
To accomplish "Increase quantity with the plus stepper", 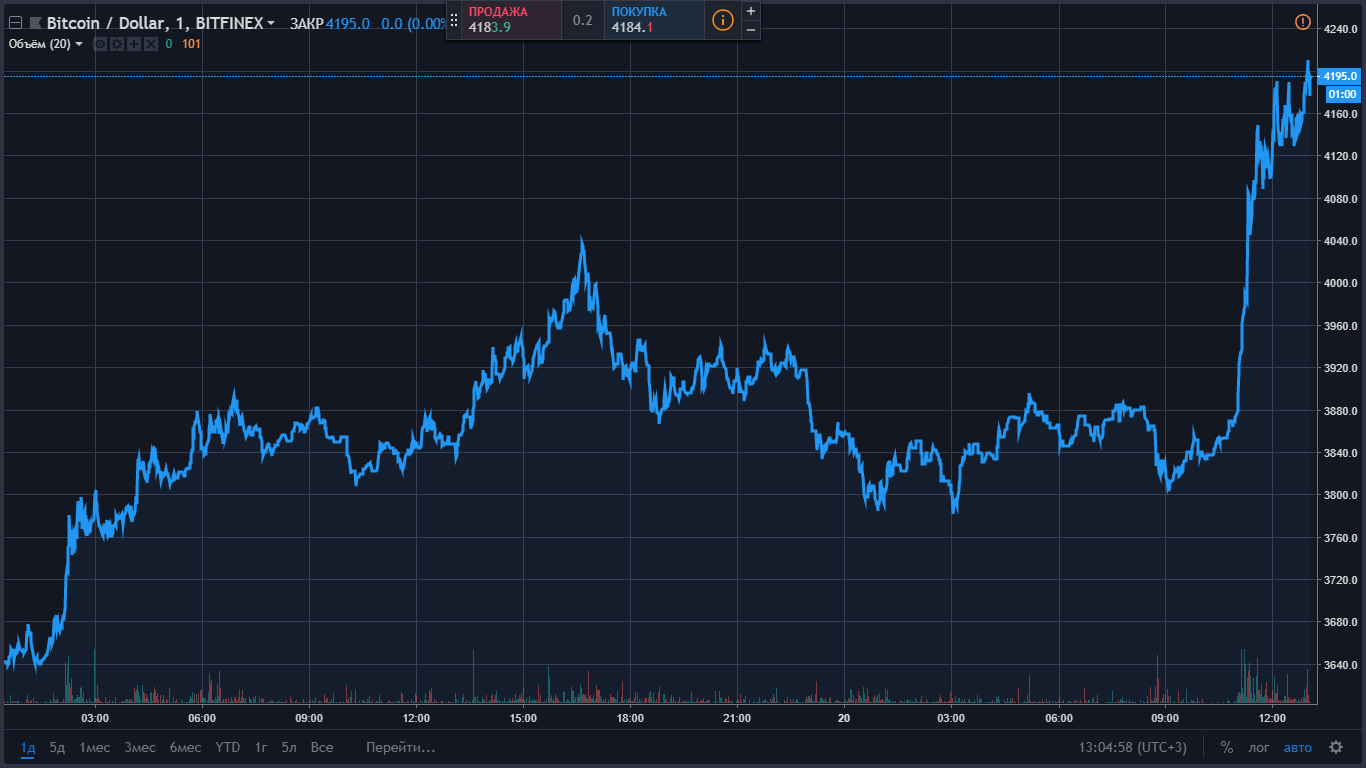I will [751, 11].
